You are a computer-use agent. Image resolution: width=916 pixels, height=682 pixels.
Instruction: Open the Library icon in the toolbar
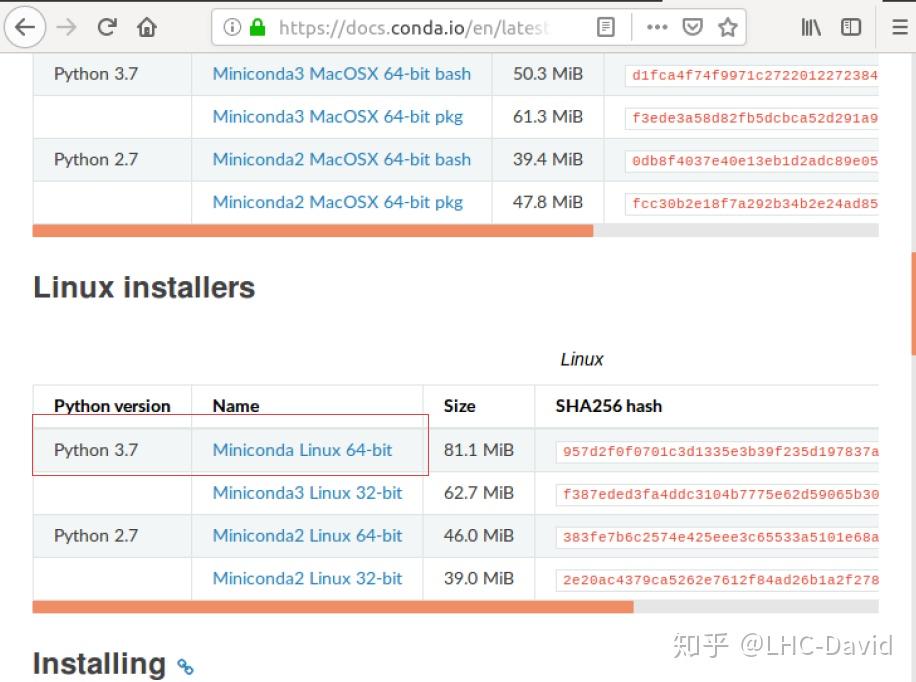point(810,27)
